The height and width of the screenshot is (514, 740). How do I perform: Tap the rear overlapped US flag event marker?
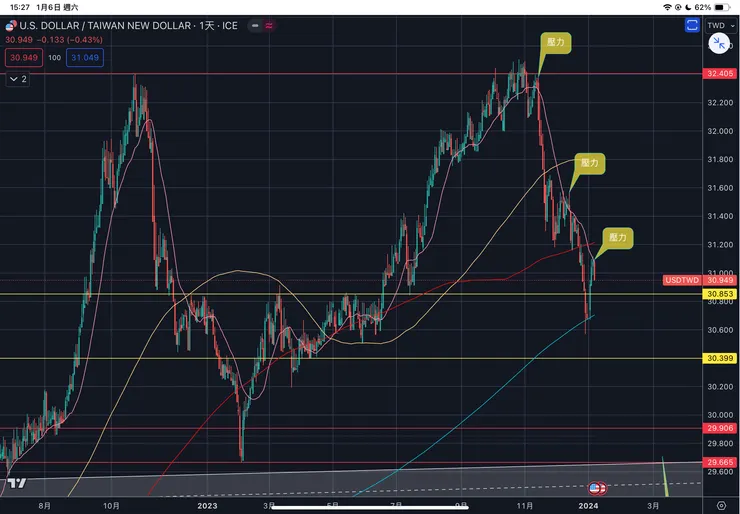[x=603, y=489]
